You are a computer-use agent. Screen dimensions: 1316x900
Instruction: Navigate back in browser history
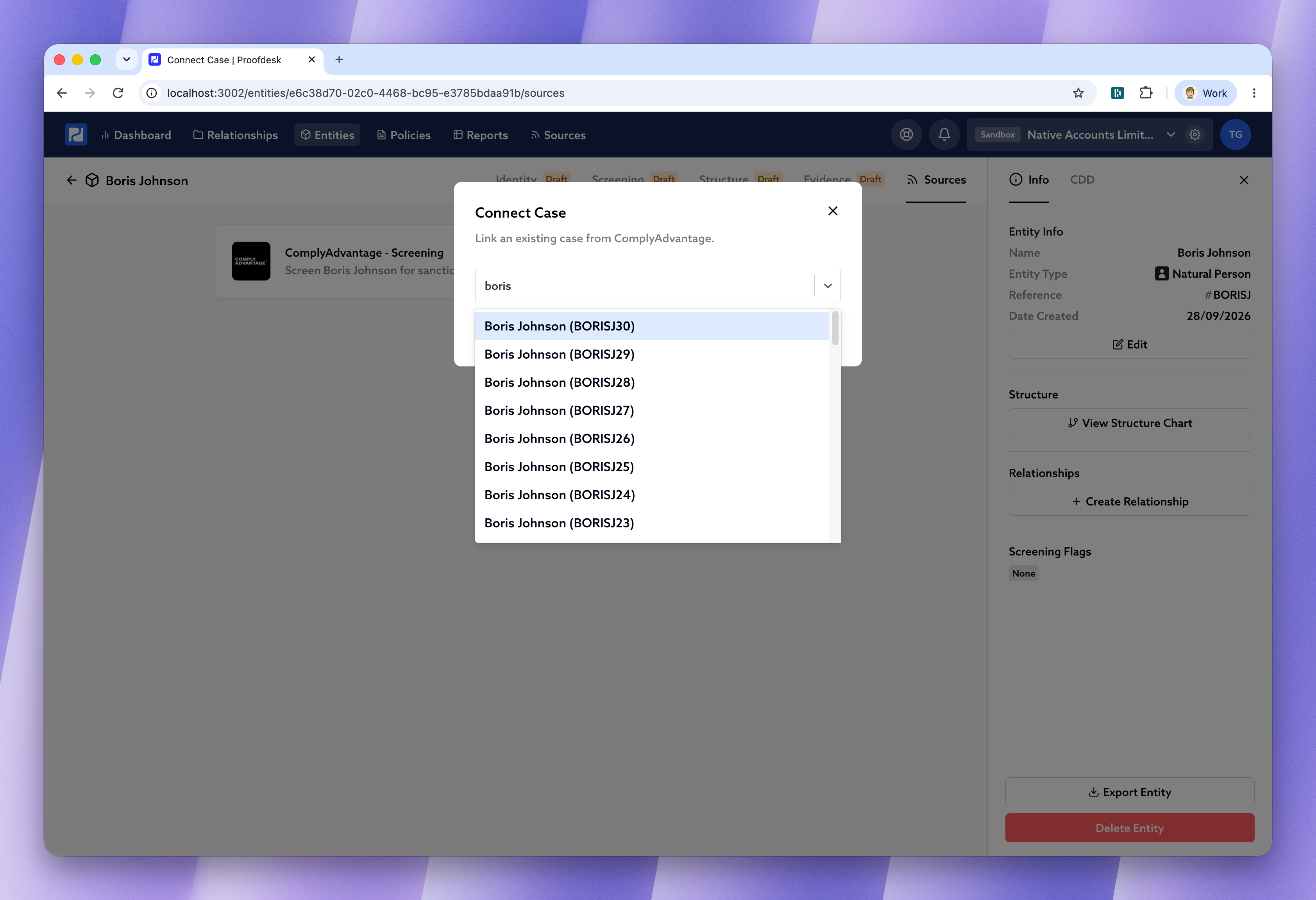(62, 93)
